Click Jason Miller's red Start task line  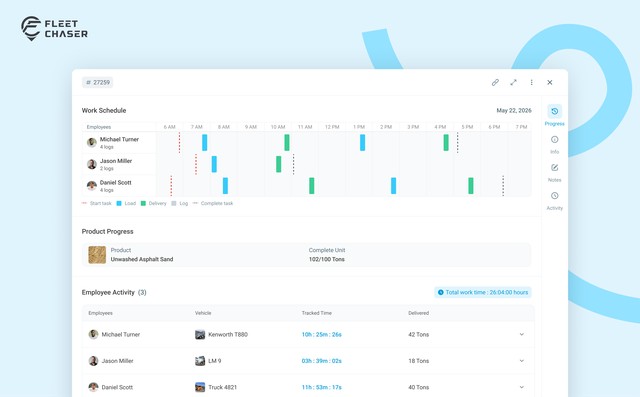(x=196, y=164)
